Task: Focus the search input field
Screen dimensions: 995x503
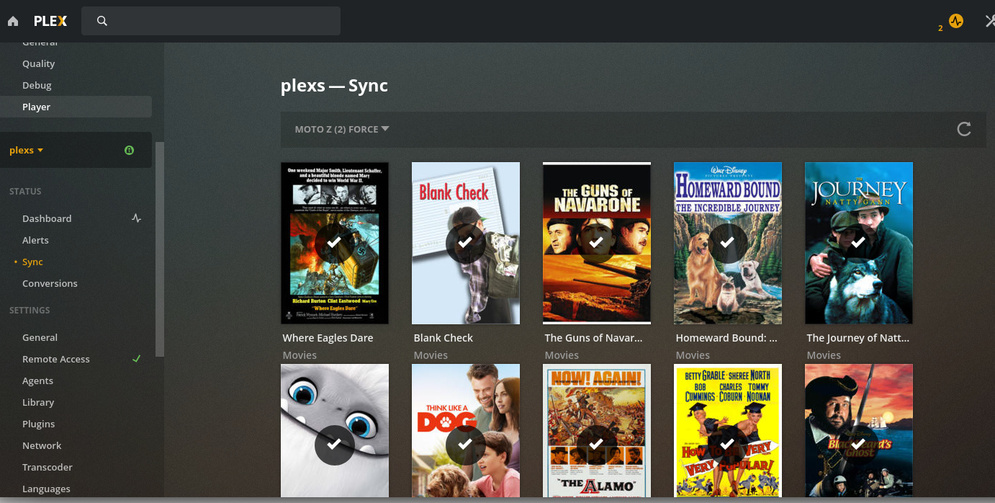Action: coord(211,21)
